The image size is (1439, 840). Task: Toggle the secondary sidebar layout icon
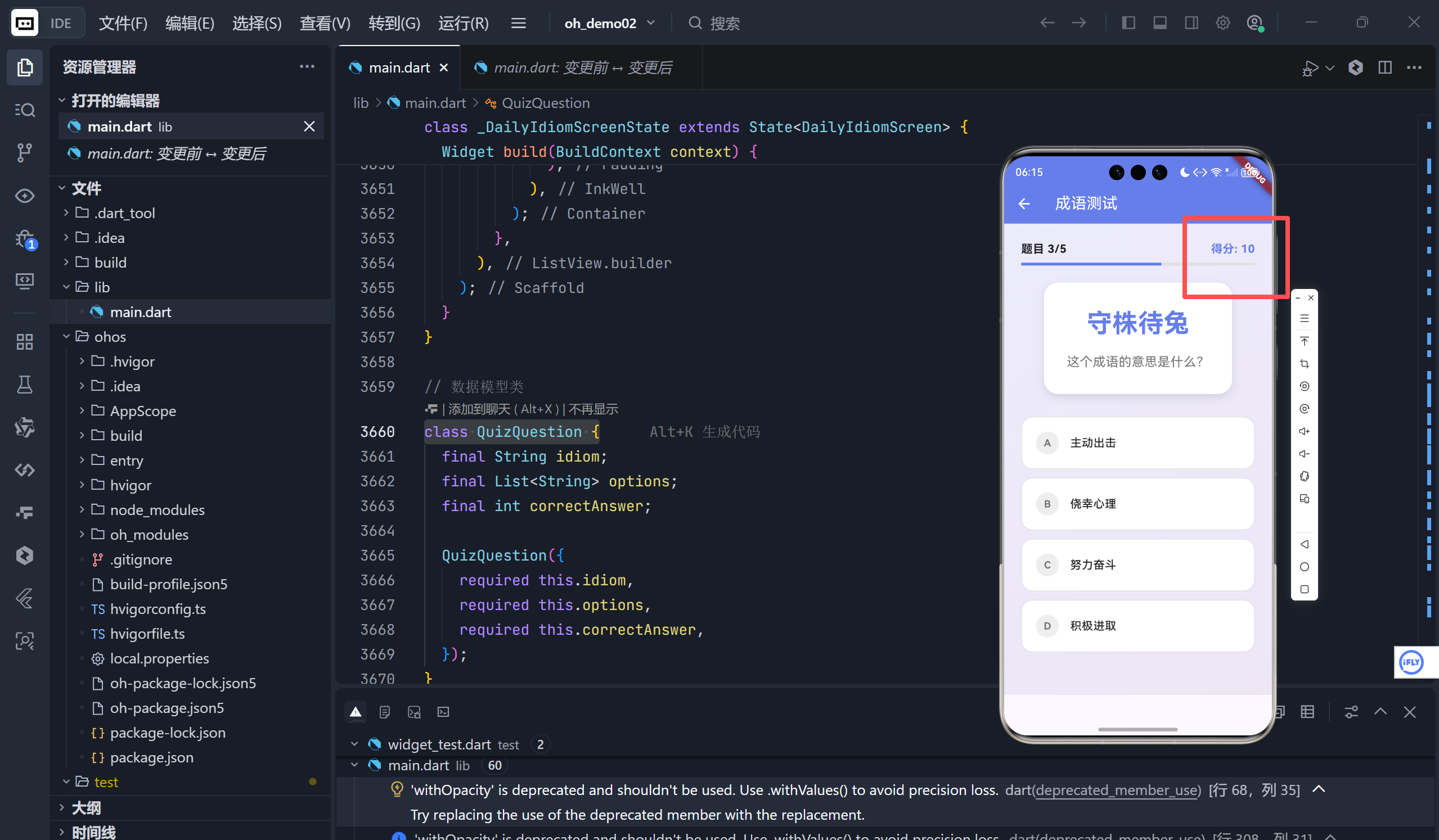pos(1191,23)
